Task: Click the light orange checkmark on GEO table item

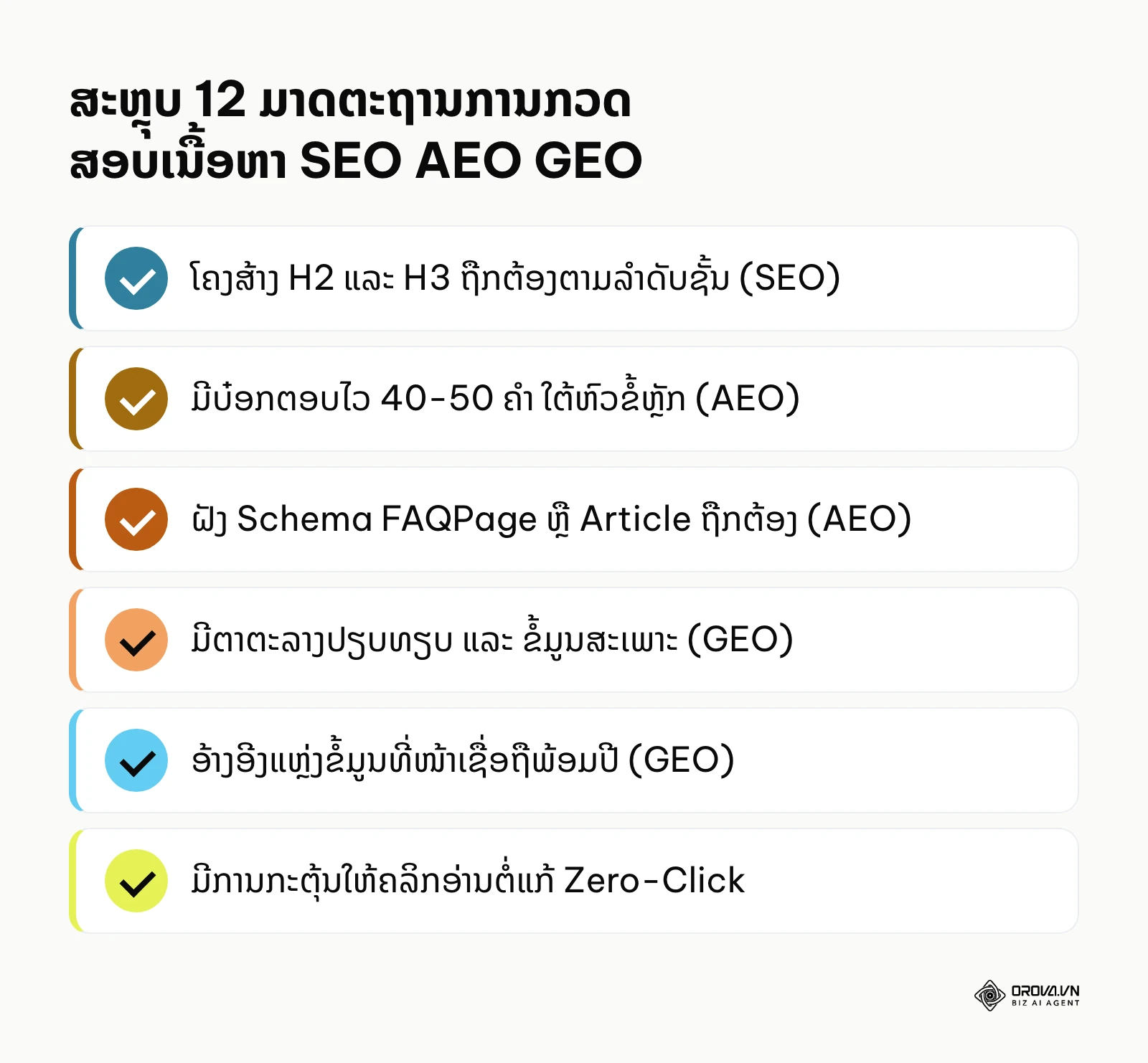Action: point(136,640)
